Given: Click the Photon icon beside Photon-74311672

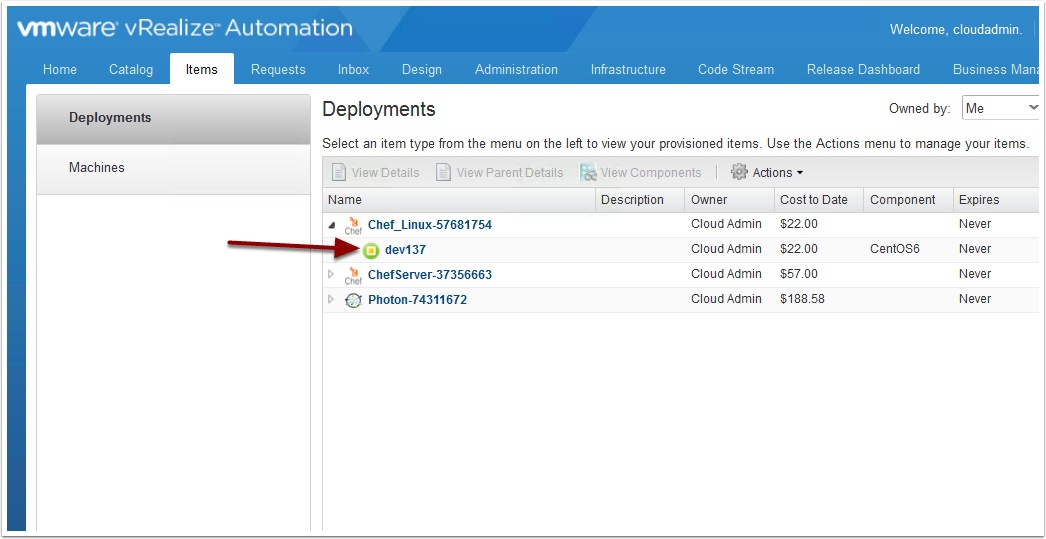Looking at the screenshot, I should [353, 300].
